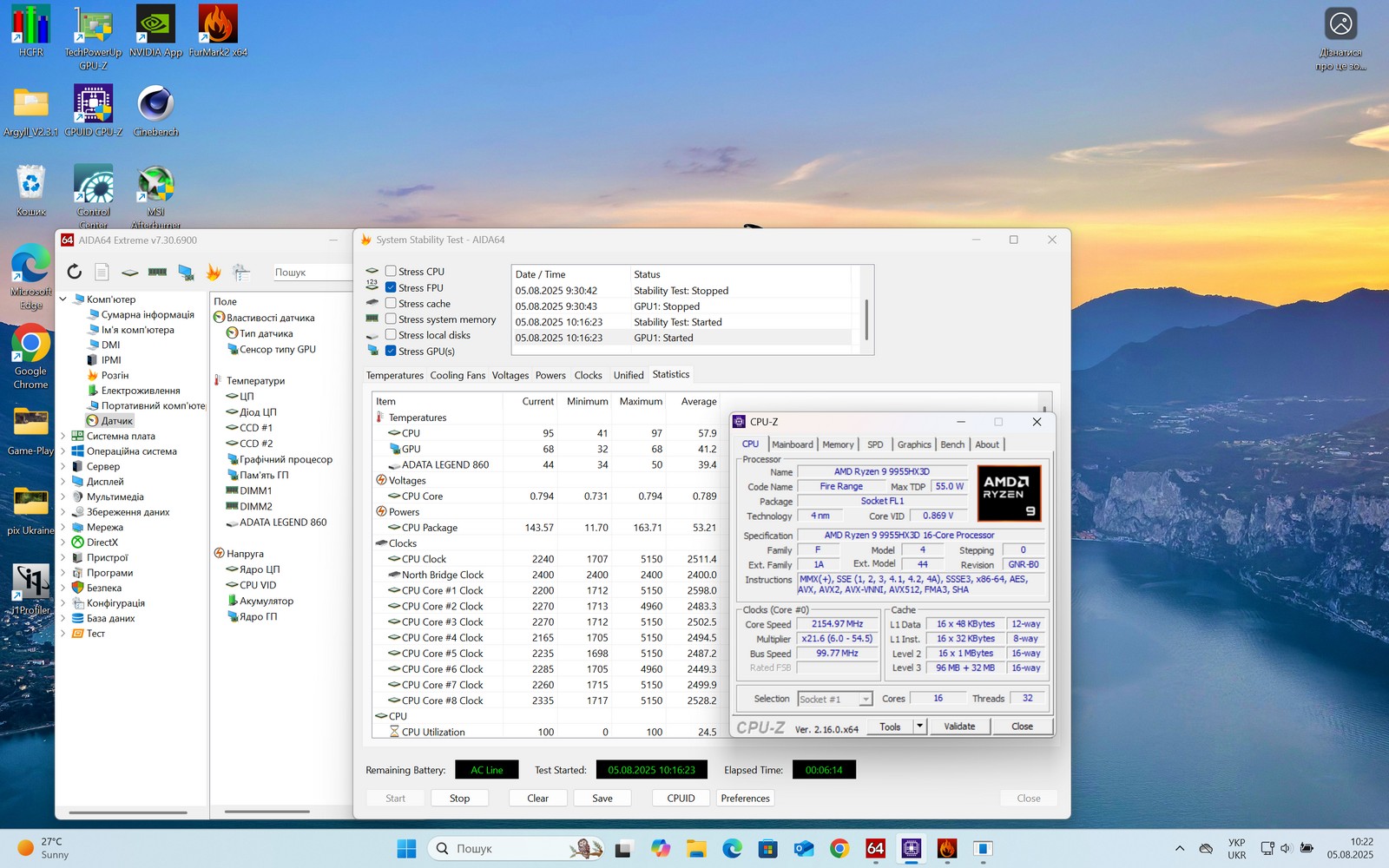Click the Validate button in CPU-Z
Image resolution: width=1389 pixels, height=868 pixels.
pyautogui.click(x=959, y=726)
